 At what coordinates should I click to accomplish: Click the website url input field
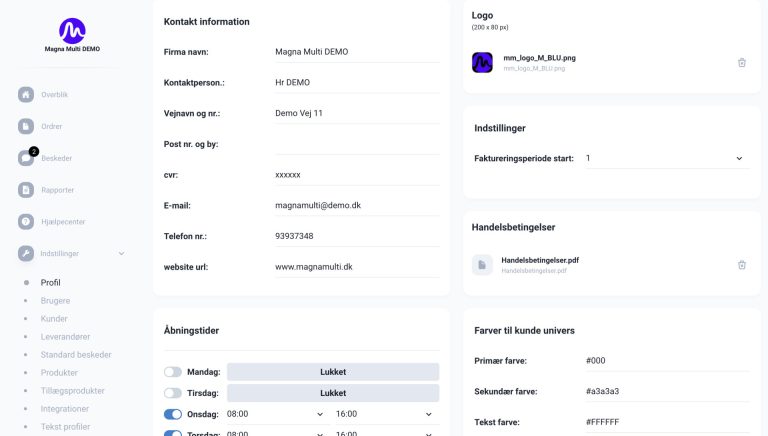357,267
